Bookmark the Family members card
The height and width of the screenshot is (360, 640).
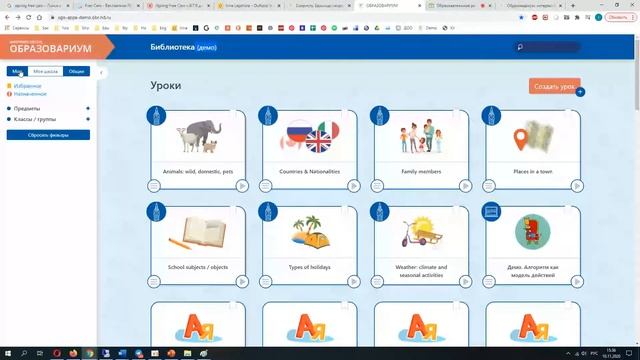pos(457,114)
